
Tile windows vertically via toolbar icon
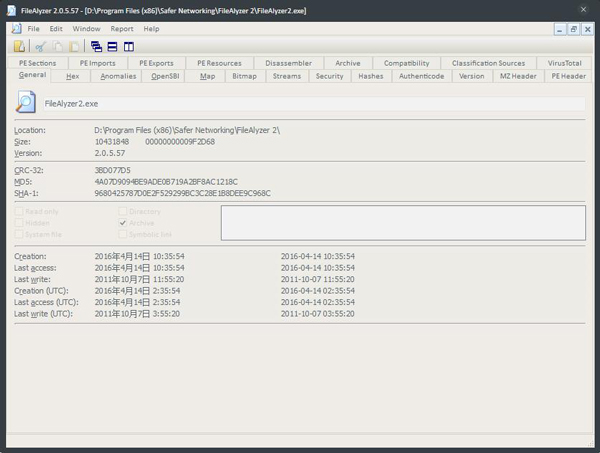point(129,47)
